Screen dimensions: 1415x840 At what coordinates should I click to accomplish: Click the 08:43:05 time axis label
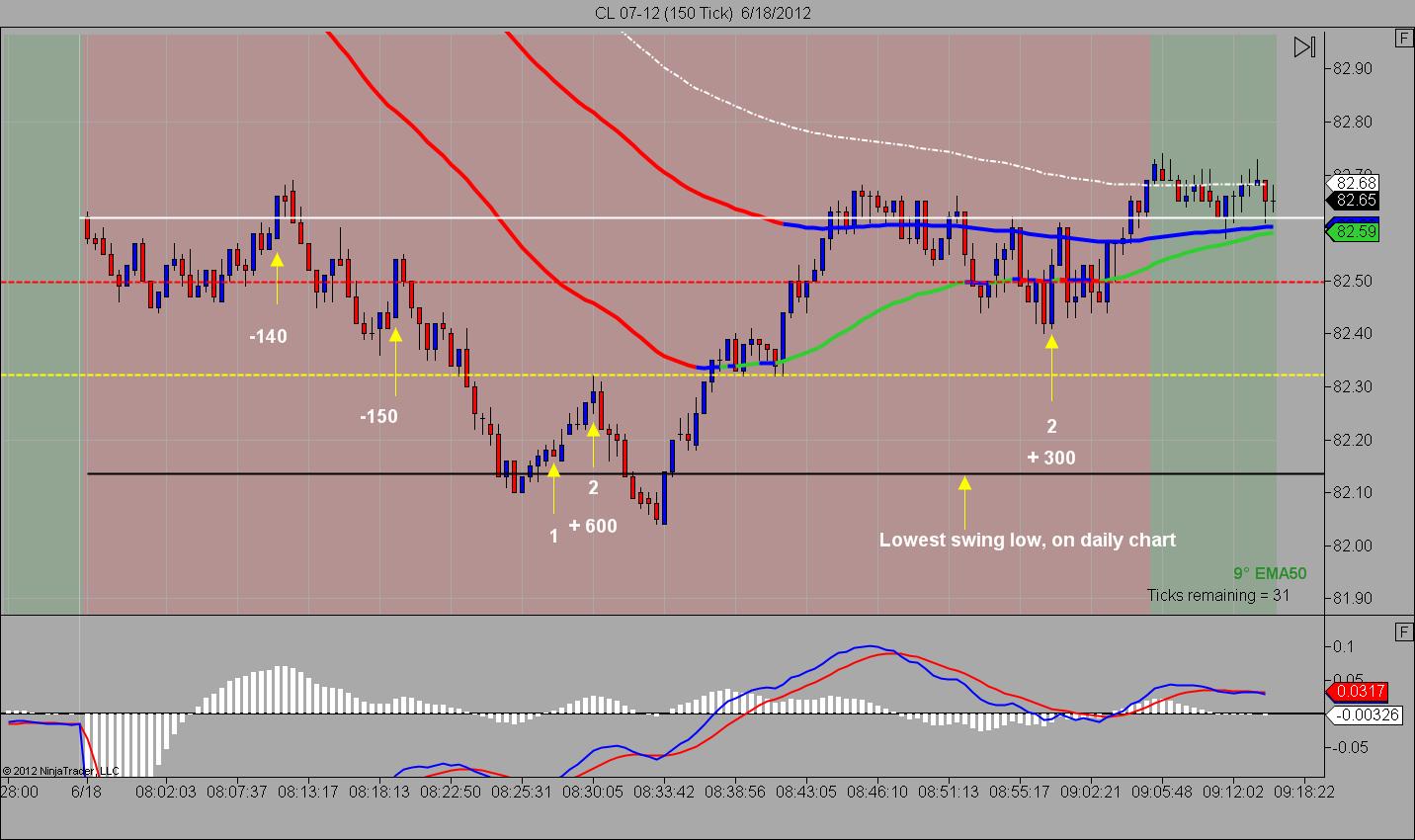[806, 792]
